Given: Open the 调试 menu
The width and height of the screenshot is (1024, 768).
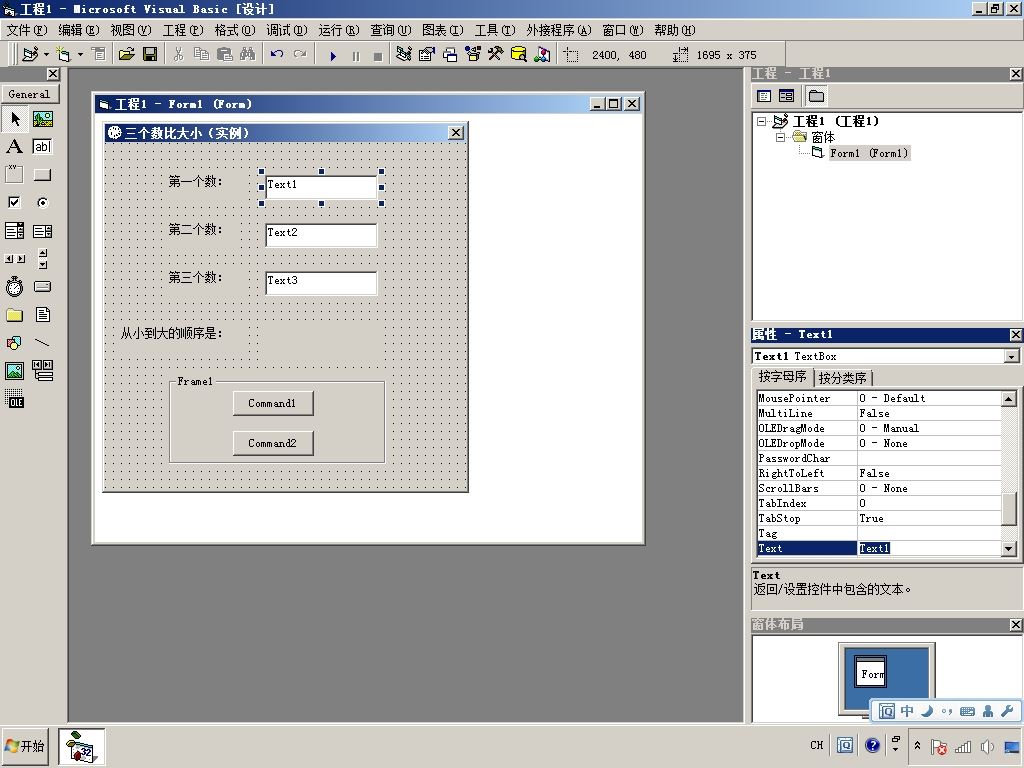Looking at the screenshot, I should (x=287, y=30).
